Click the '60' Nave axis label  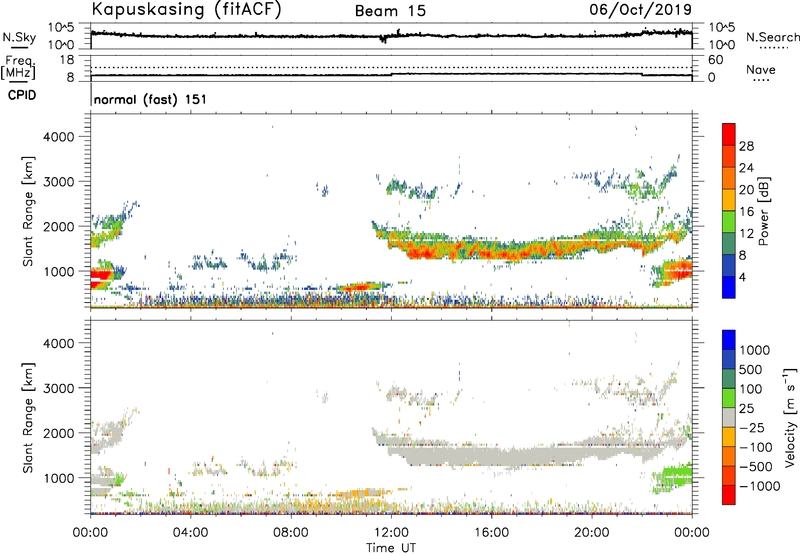click(715, 60)
